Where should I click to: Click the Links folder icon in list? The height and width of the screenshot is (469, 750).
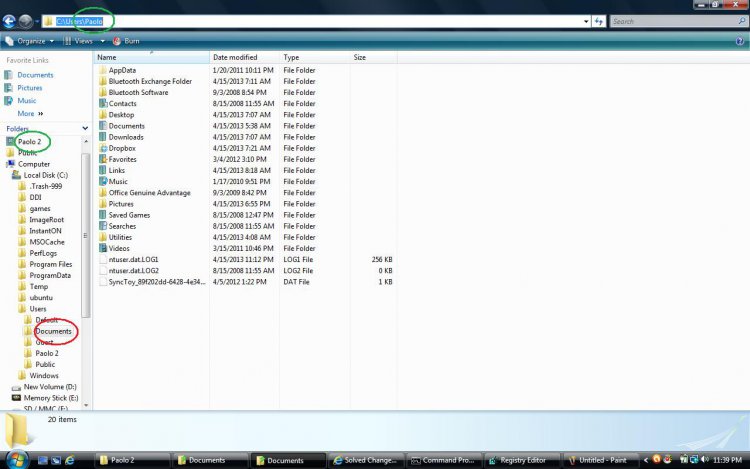tap(102, 171)
